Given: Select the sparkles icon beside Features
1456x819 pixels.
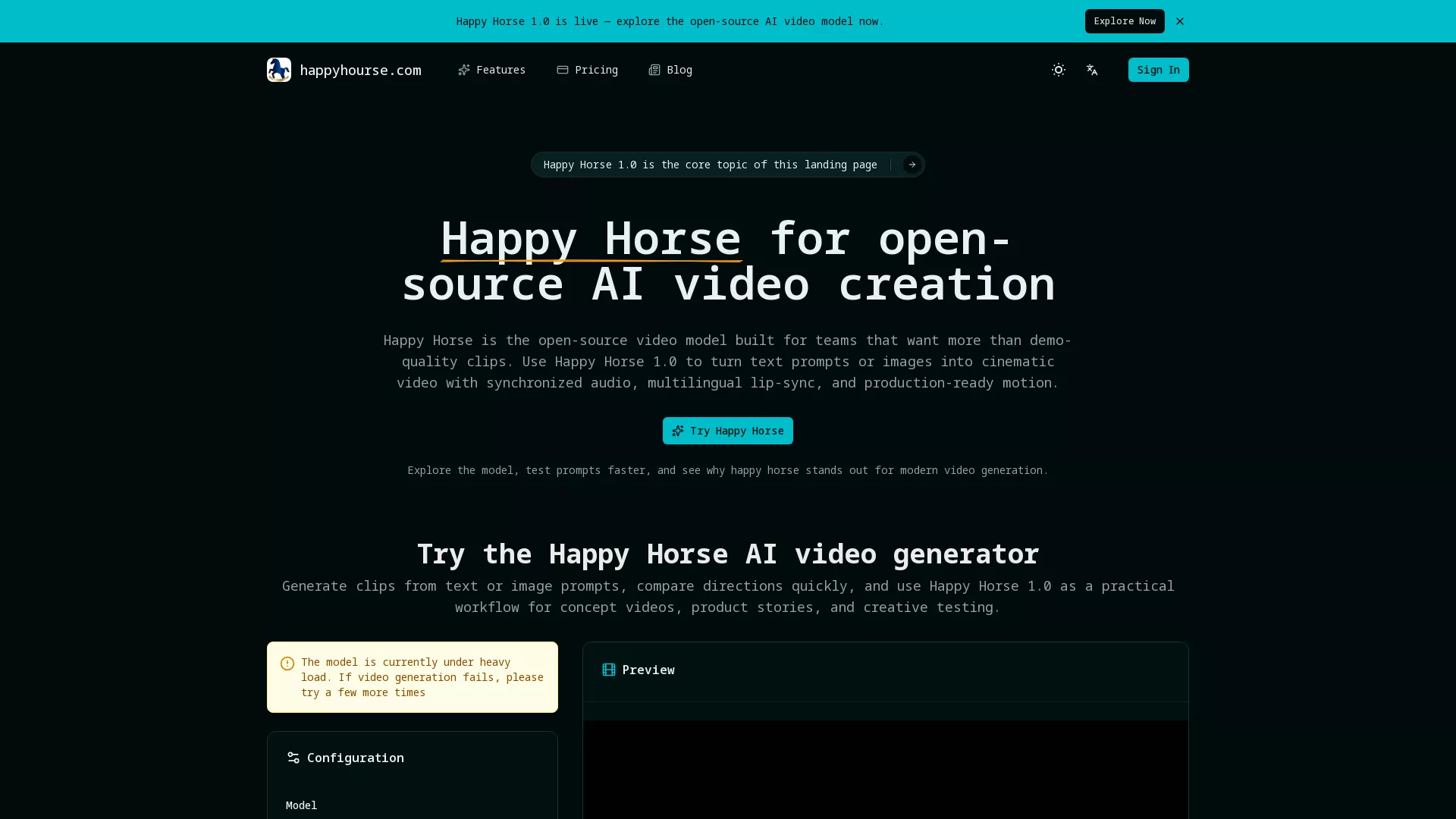Looking at the screenshot, I should 465,70.
